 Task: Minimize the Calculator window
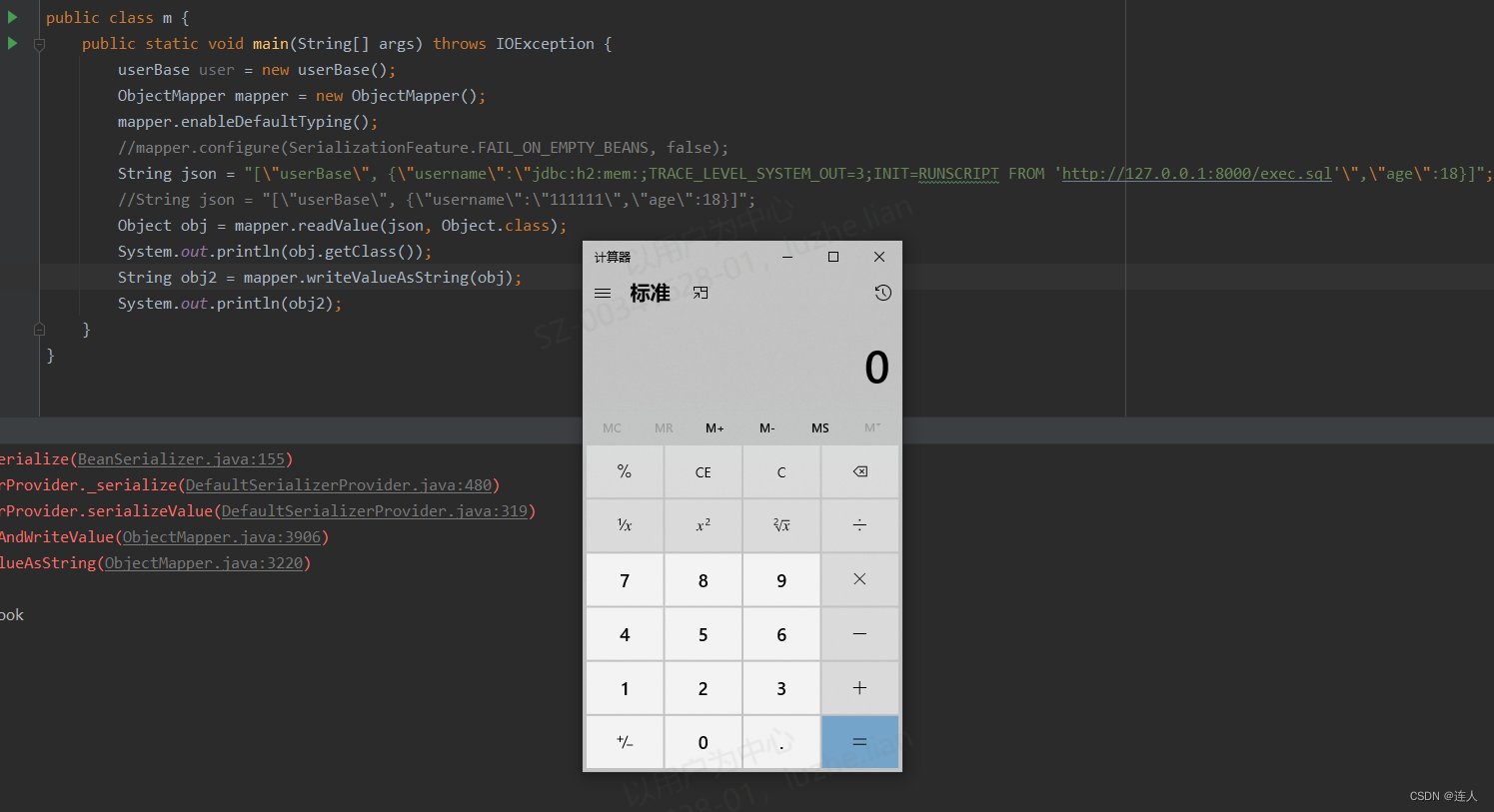click(787, 257)
